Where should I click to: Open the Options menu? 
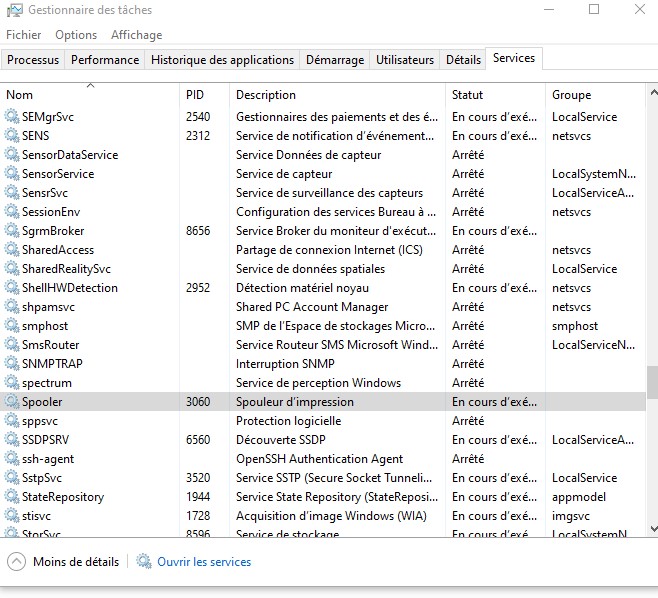tap(76, 35)
